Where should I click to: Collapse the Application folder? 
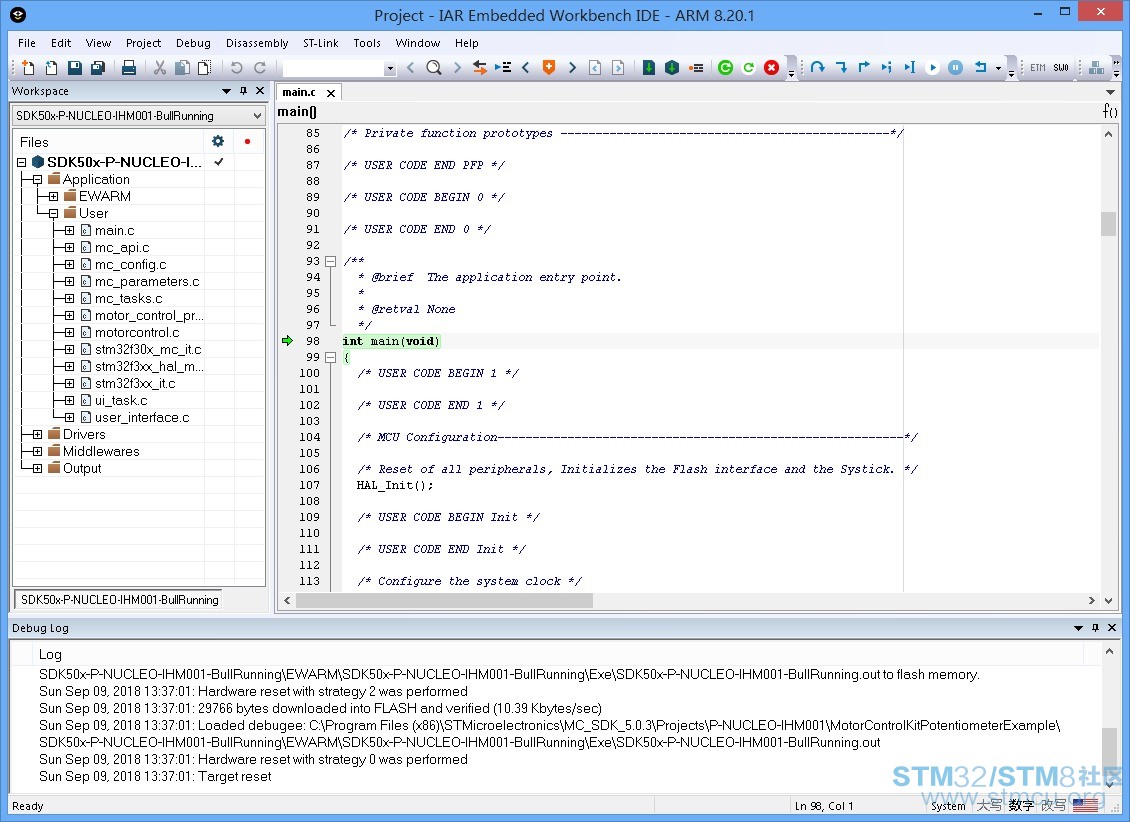click(x=37, y=179)
